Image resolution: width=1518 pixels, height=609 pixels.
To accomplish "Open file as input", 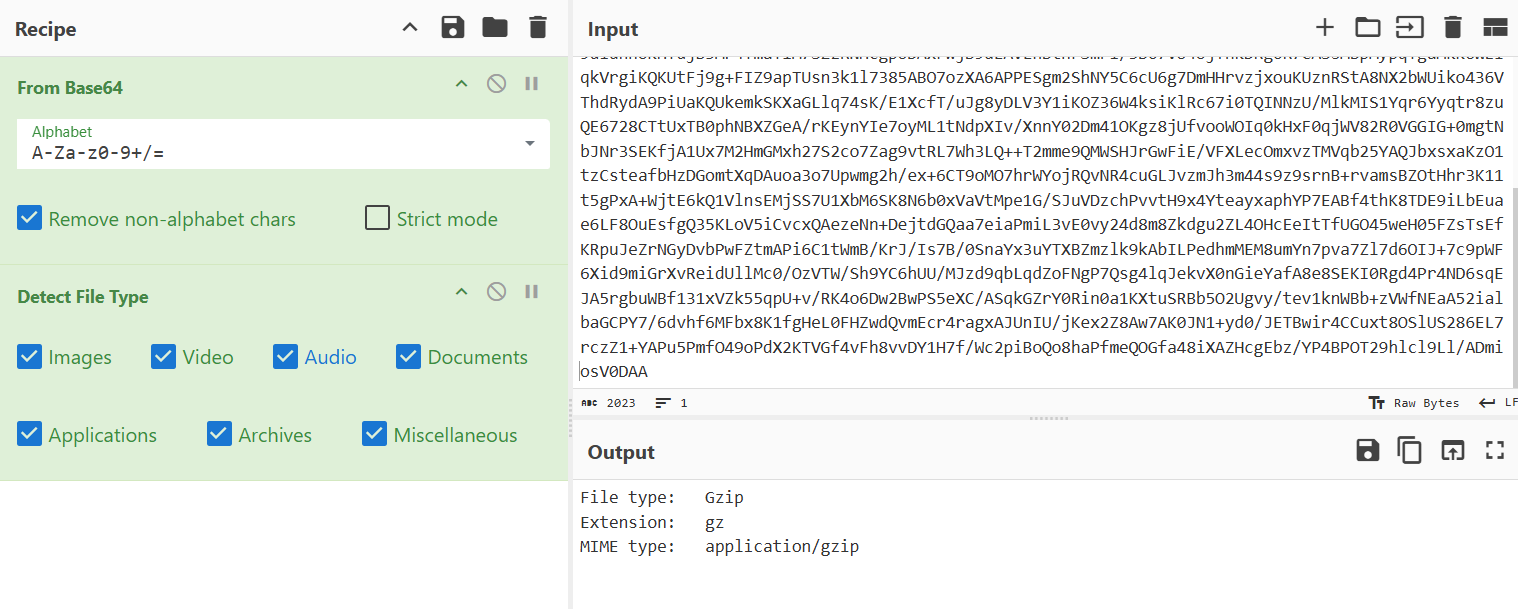I will pyautogui.click(x=1367, y=28).
